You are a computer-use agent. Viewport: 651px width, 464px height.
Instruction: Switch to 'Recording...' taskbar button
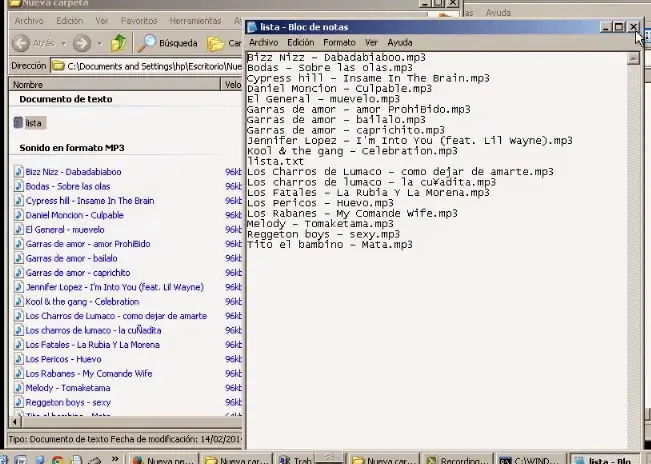point(456,460)
